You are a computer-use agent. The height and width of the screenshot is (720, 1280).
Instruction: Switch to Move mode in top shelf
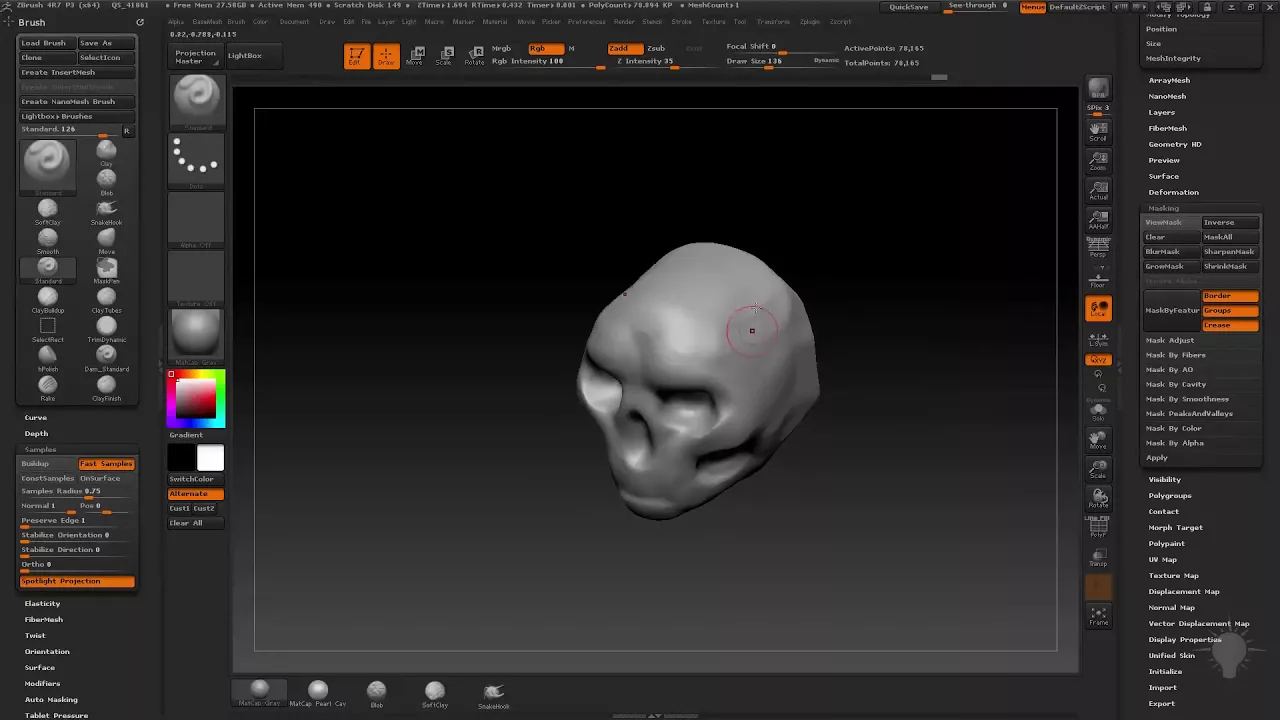415,56
